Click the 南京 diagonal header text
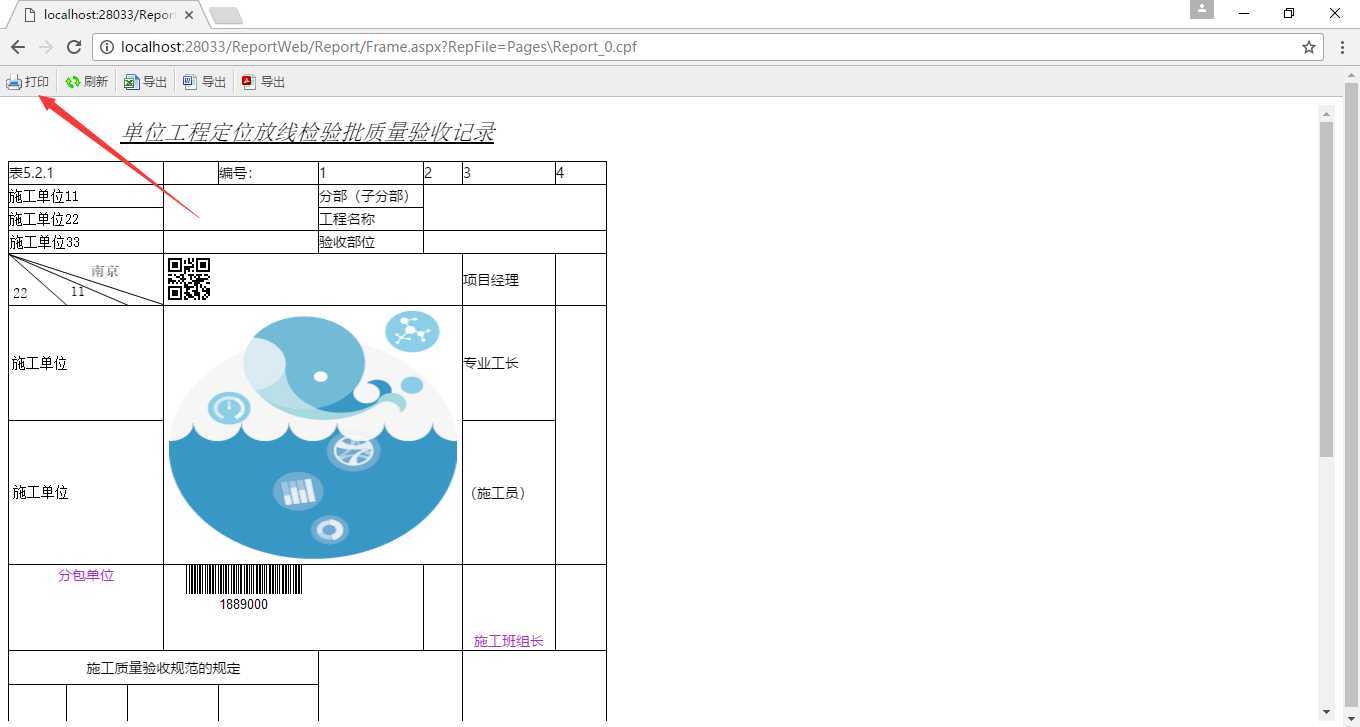The height and width of the screenshot is (727, 1360). point(105,271)
